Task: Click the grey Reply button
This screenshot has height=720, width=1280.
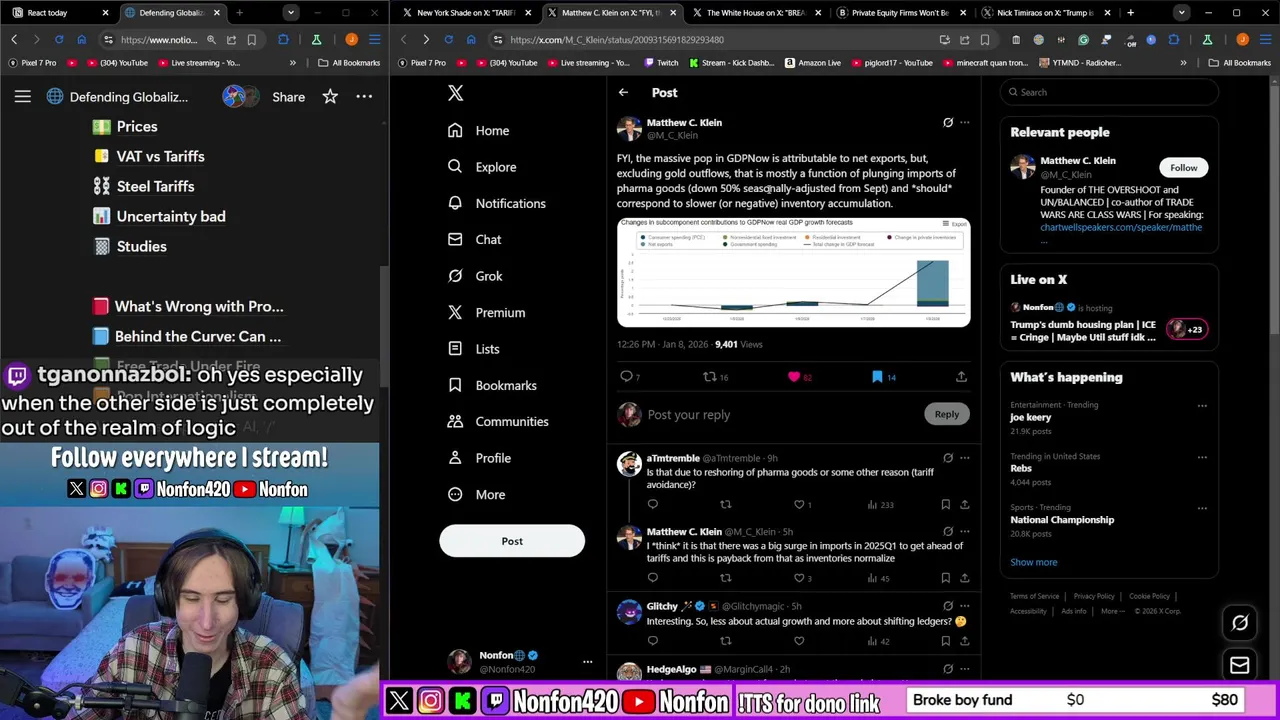Action: pyautogui.click(x=946, y=414)
